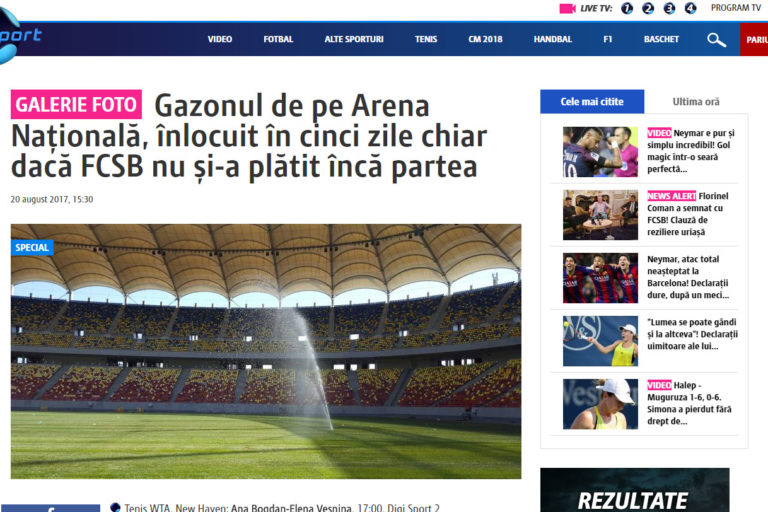Select the Cele mai citite tab
Image resolution: width=768 pixels, height=512 pixels.
(x=592, y=102)
